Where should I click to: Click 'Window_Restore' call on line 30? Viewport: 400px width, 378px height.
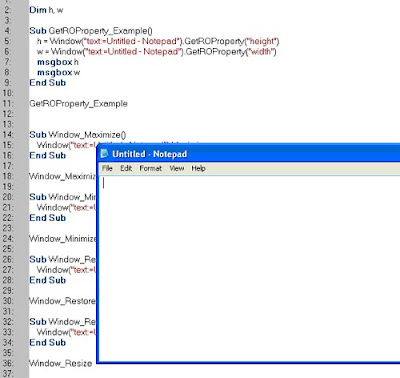[63, 301]
